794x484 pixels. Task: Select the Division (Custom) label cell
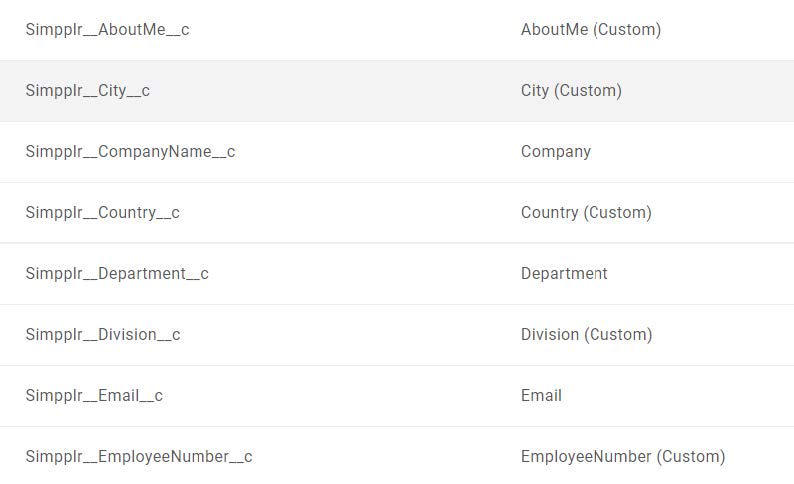pyautogui.click(x=586, y=335)
